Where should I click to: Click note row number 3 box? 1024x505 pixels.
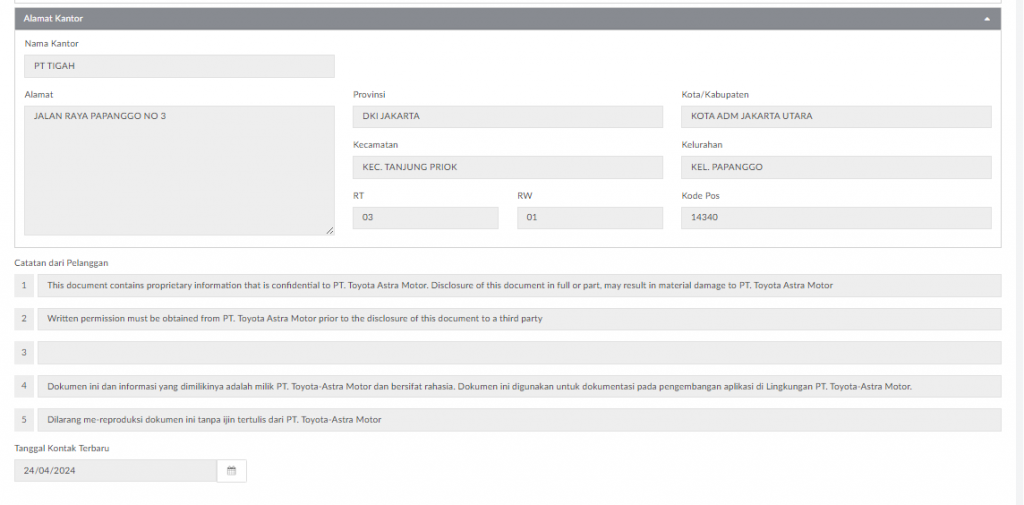(24, 353)
